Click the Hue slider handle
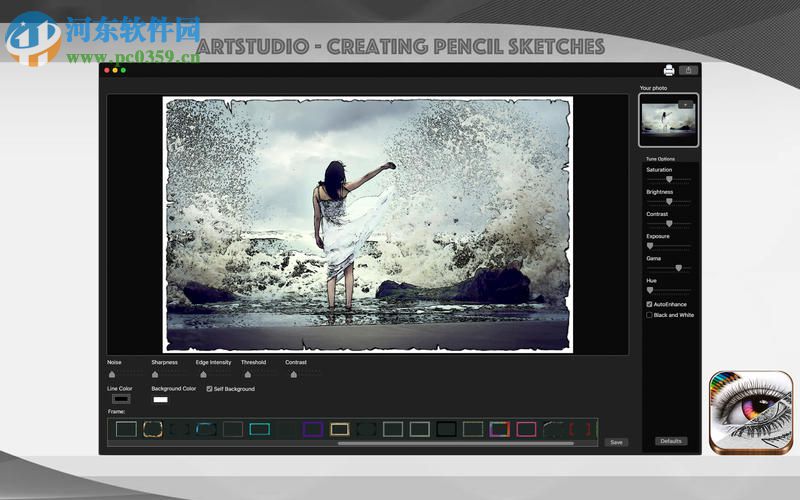The height and width of the screenshot is (500, 800). tap(650, 290)
